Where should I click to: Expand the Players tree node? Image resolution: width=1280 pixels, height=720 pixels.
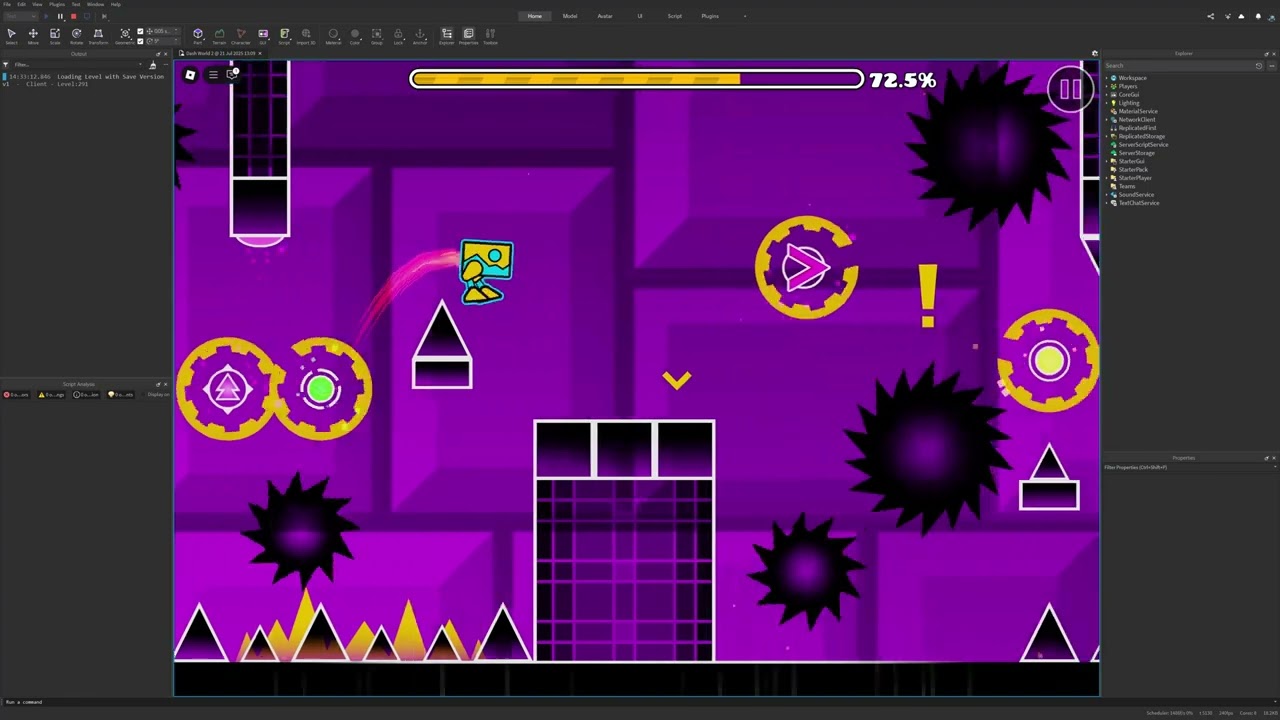click(1107, 86)
